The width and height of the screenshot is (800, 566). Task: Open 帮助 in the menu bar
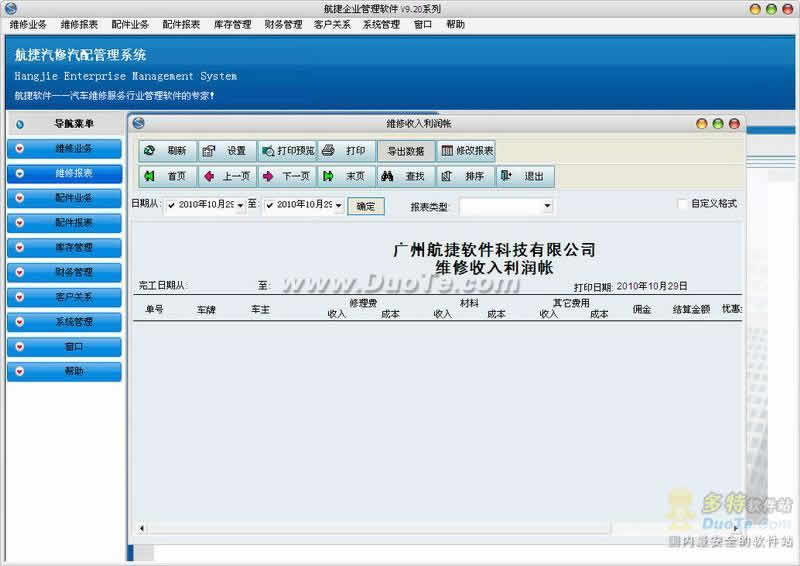click(x=455, y=24)
